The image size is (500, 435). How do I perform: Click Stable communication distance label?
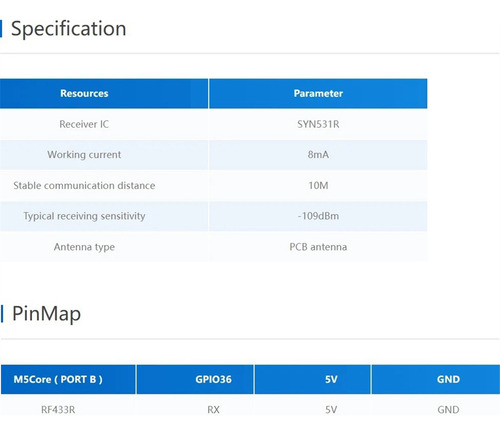coord(84,185)
